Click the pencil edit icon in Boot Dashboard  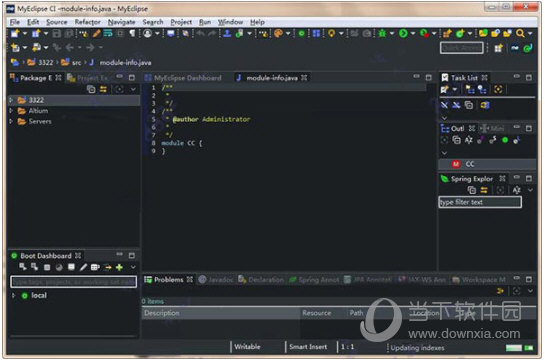coord(83,267)
